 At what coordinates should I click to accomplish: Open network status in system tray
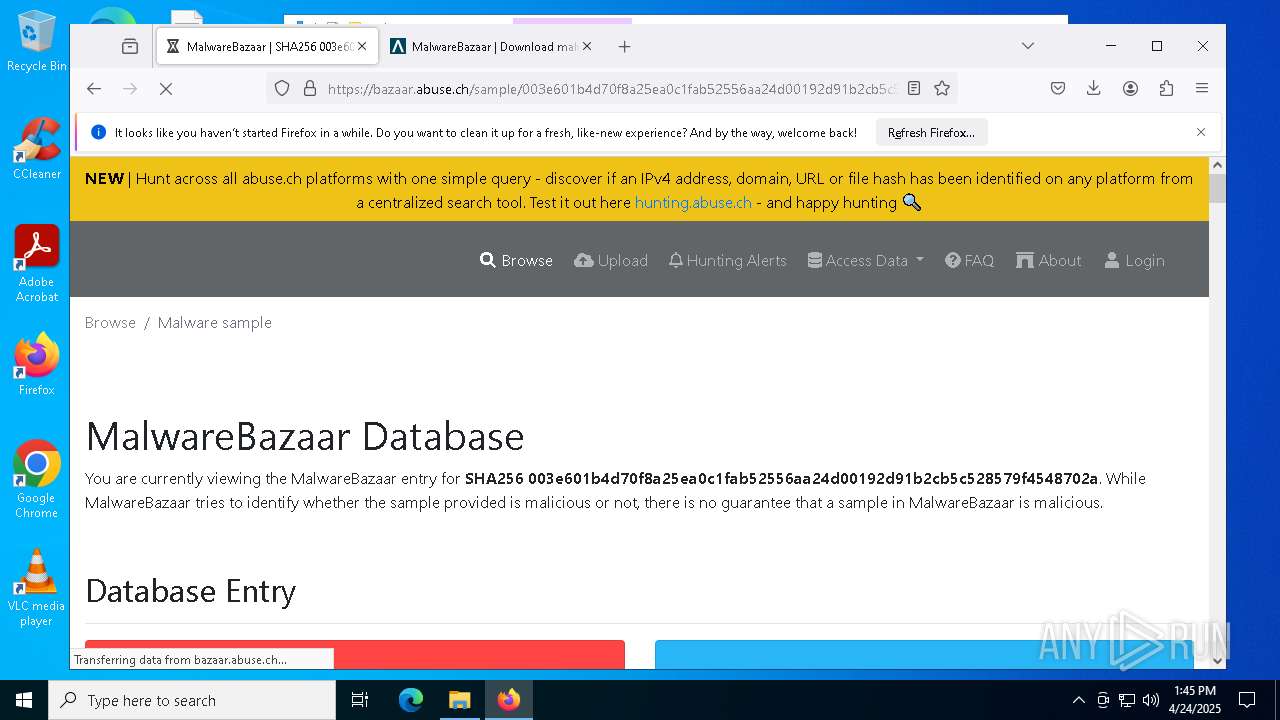1127,700
